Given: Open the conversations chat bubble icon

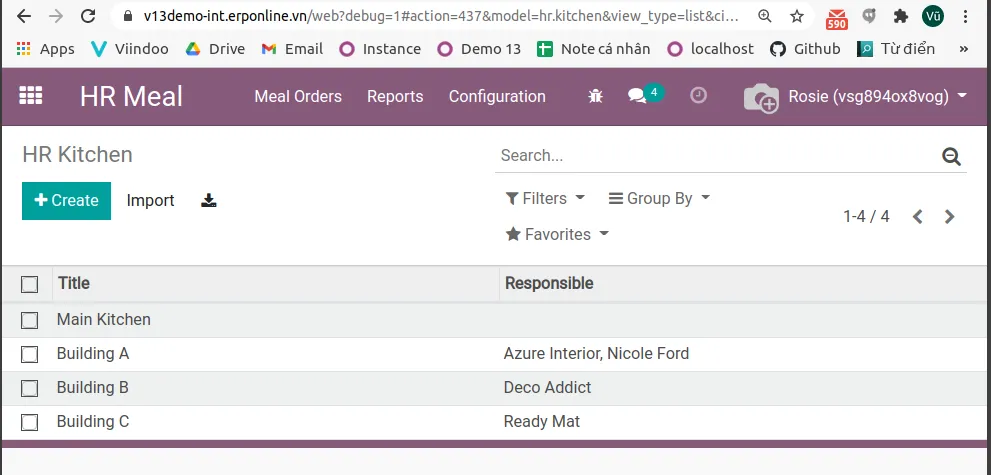Looking at the screenshot, I should point(637,95).
